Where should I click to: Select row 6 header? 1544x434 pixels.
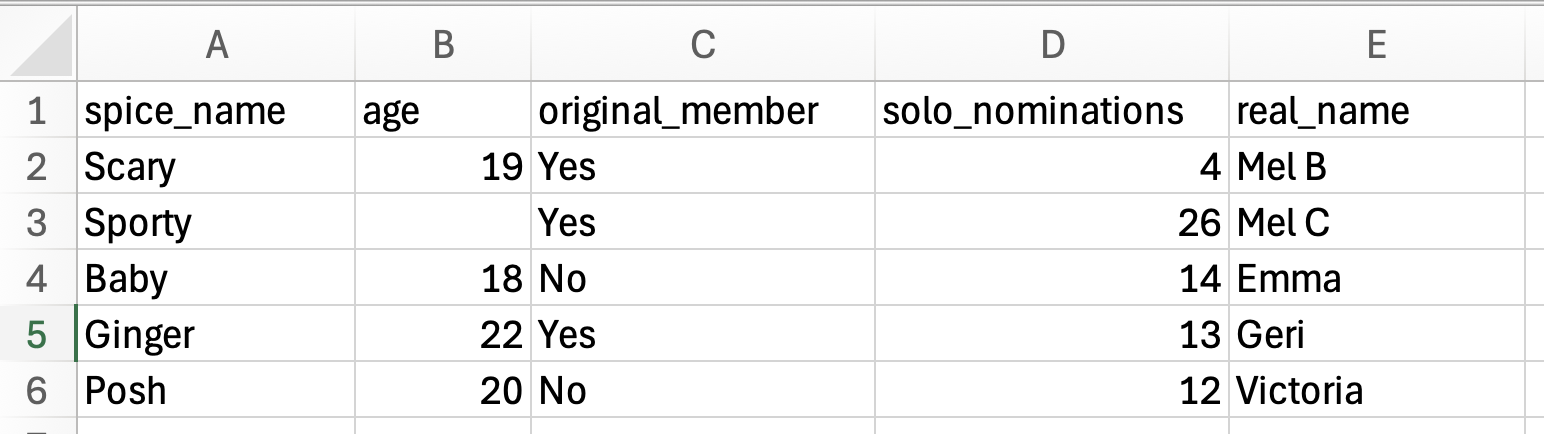pyautogui.click(x=37, y=390)
